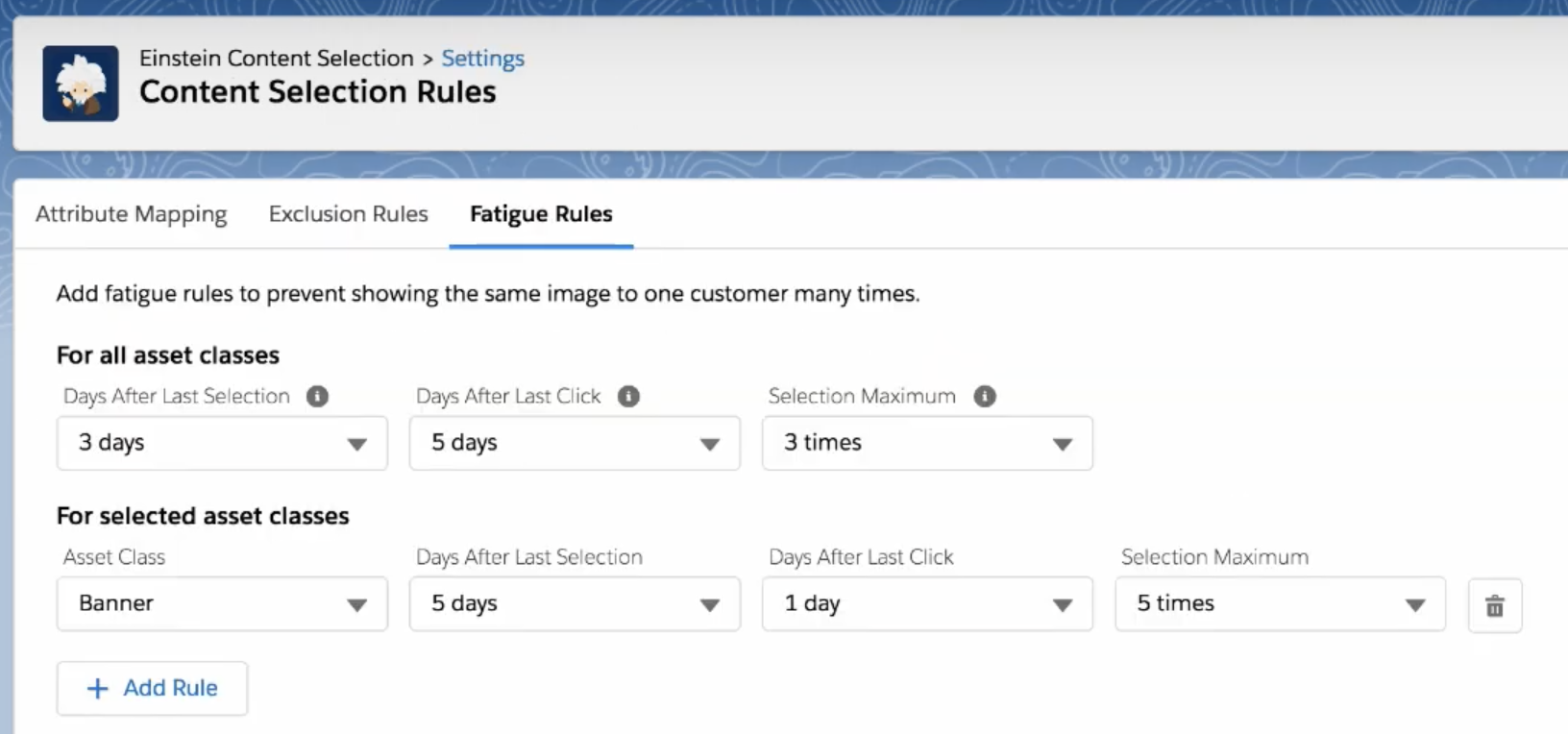Select the Fatigue Rules tab
1568x734 pixels.
point(541,214)
